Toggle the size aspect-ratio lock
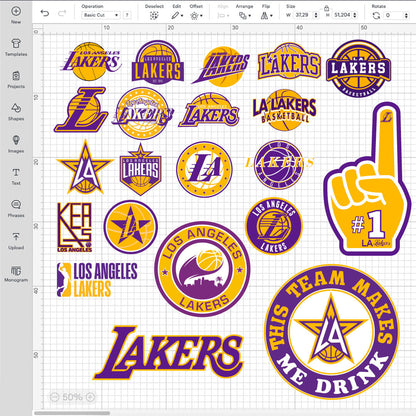This screenshot has height=416, width=416. pos(327,8)
